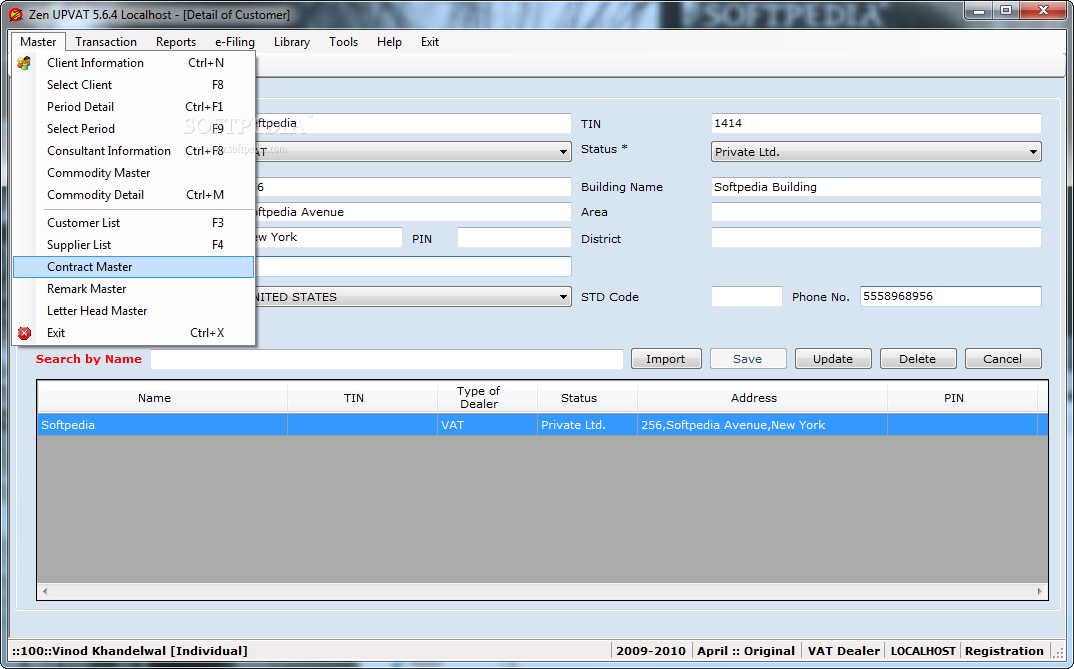Click the table's horizontal scrollbar right arrow
The width and height of the screenshot is (1074, 669).
pos(1039,591)
